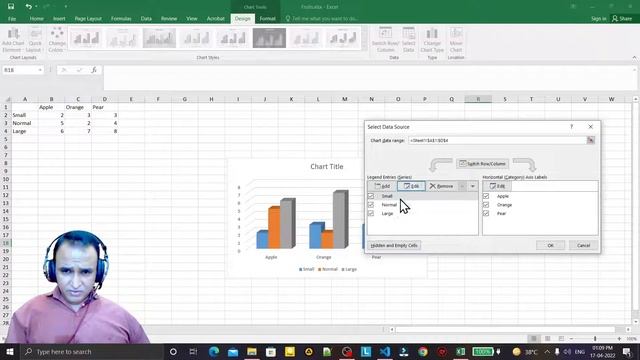The image size is (640, 360).
Task: Click Move Down arrow for series
Action: click(x=473, y=186)
